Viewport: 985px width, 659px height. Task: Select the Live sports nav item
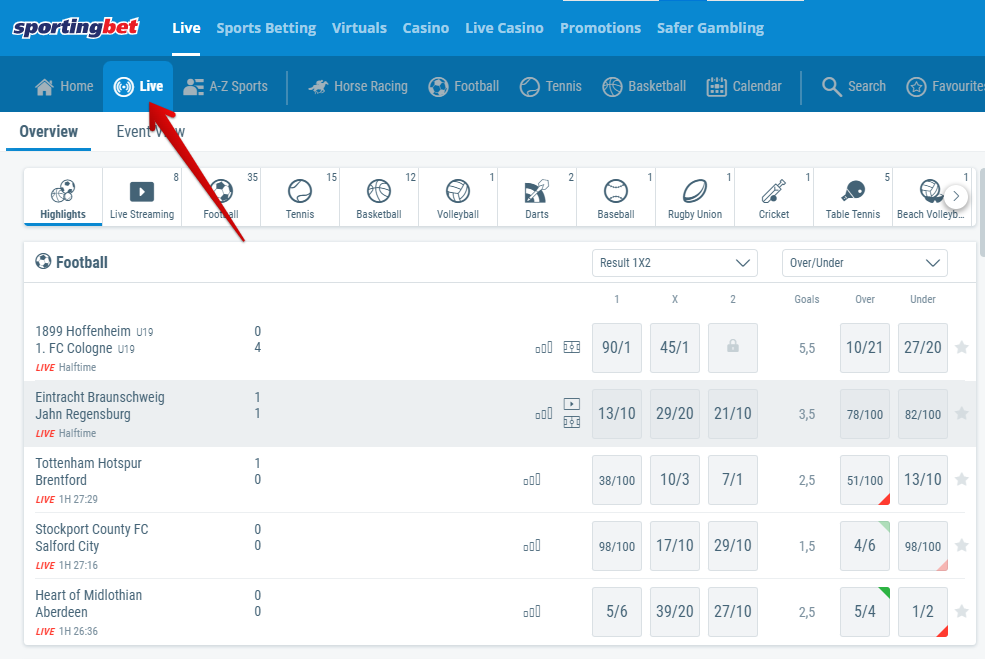click(138, 87)
